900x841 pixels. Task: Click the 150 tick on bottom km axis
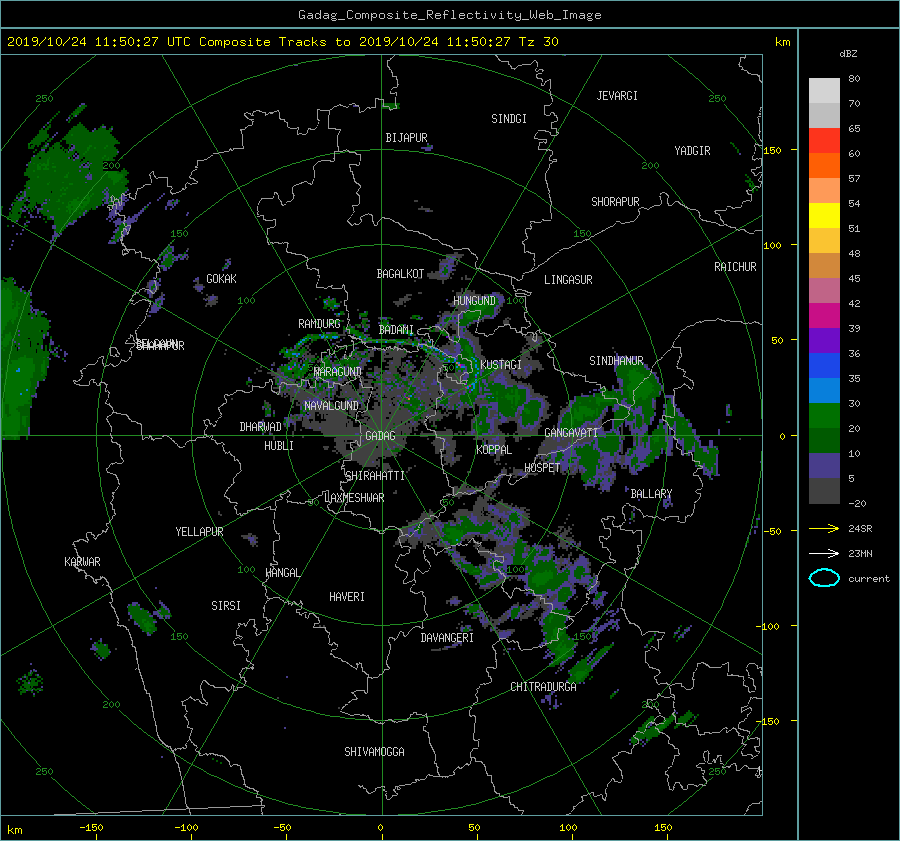click(x=663, y=828)
